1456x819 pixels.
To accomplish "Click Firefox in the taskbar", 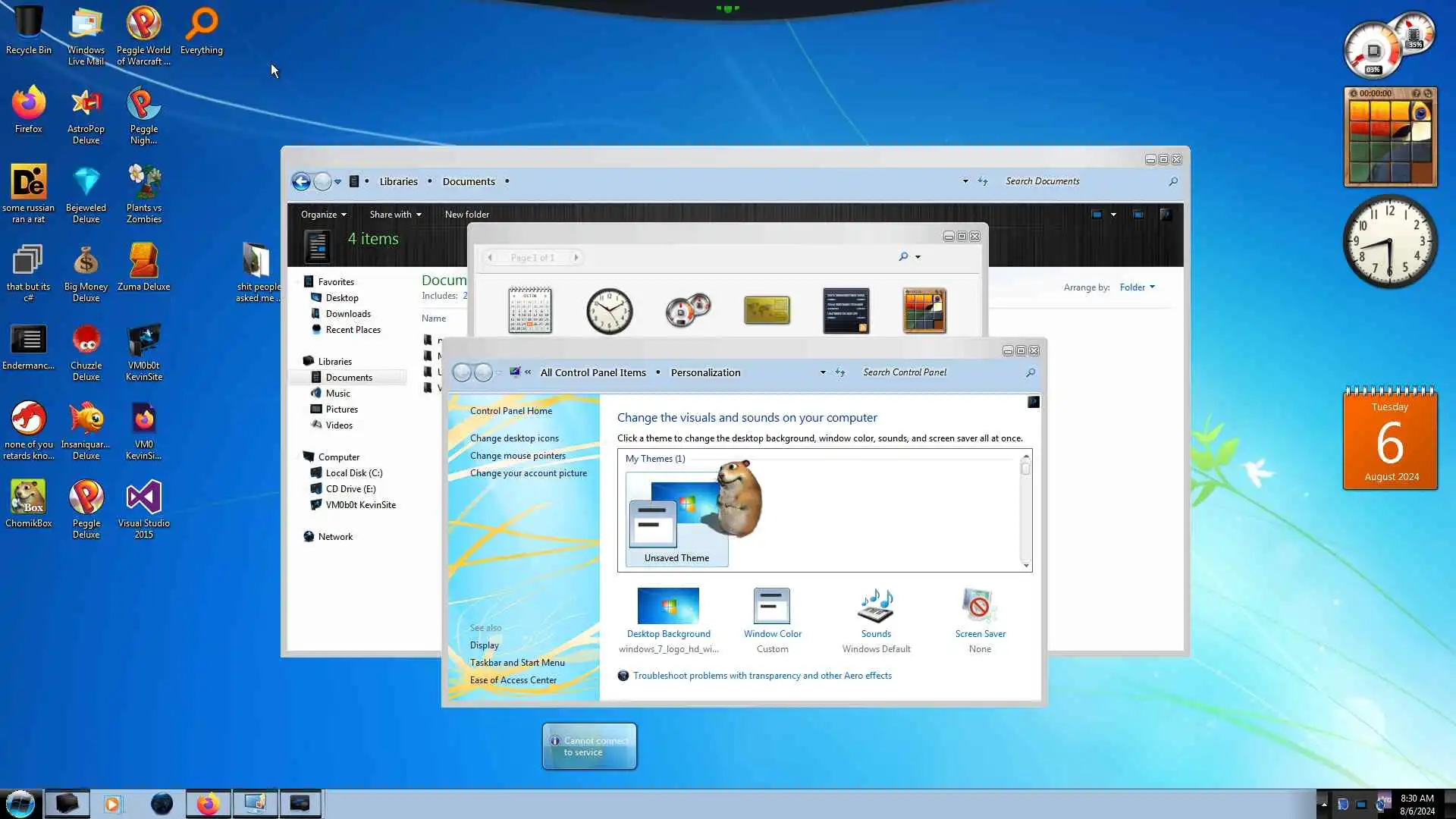I will (208, 804).
